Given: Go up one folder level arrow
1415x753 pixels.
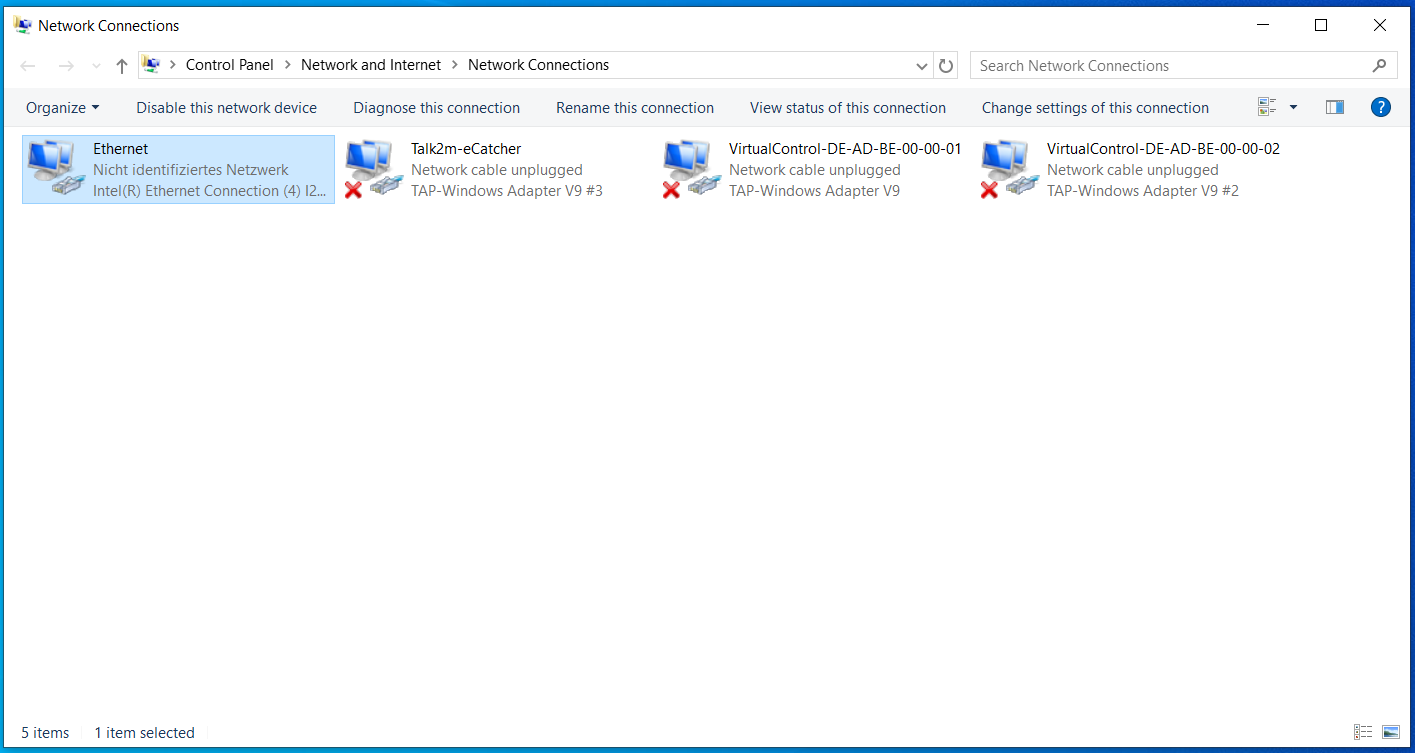Looking at the screenshot, I should click(x=122, y=66).
